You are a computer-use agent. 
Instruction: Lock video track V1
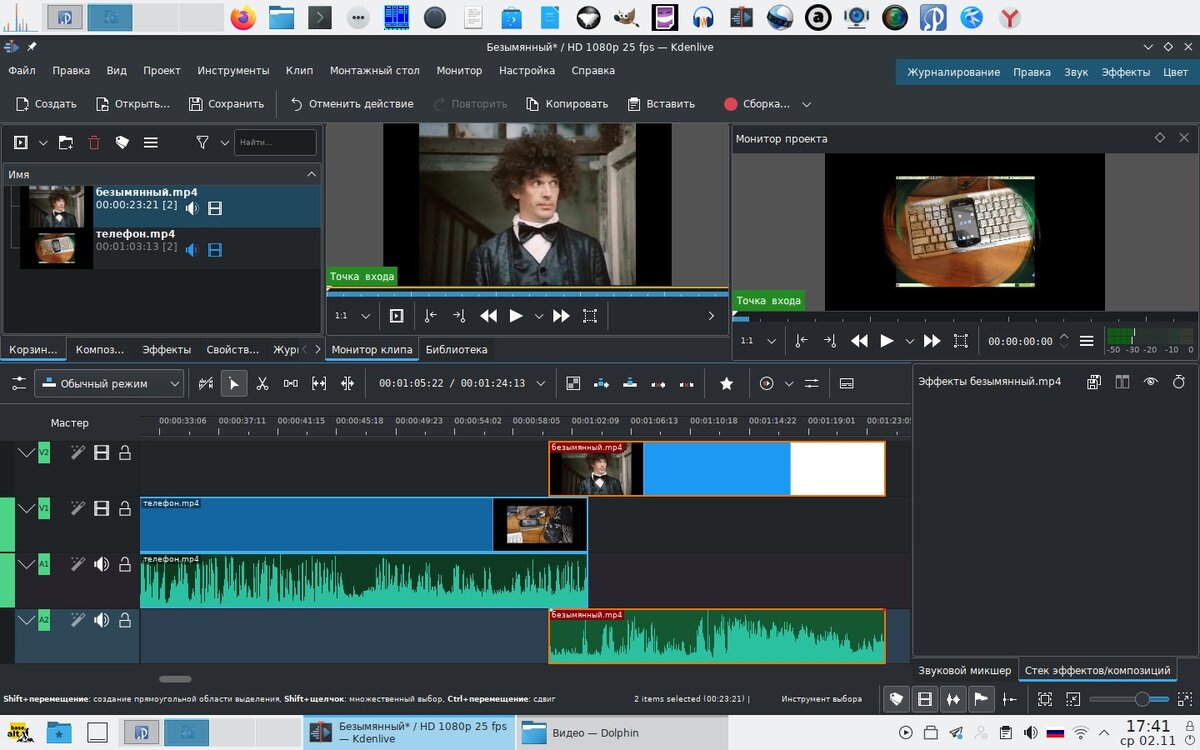[125, 509]
